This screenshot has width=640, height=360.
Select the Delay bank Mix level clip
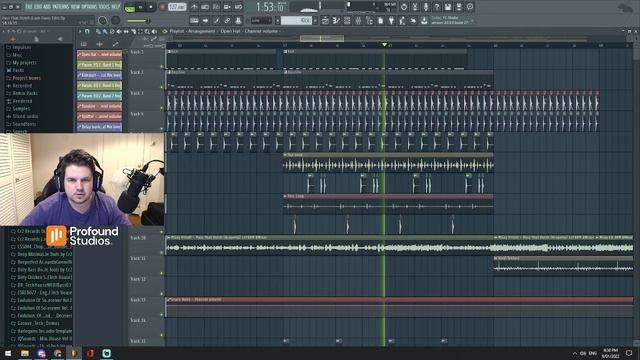(100, 127)
